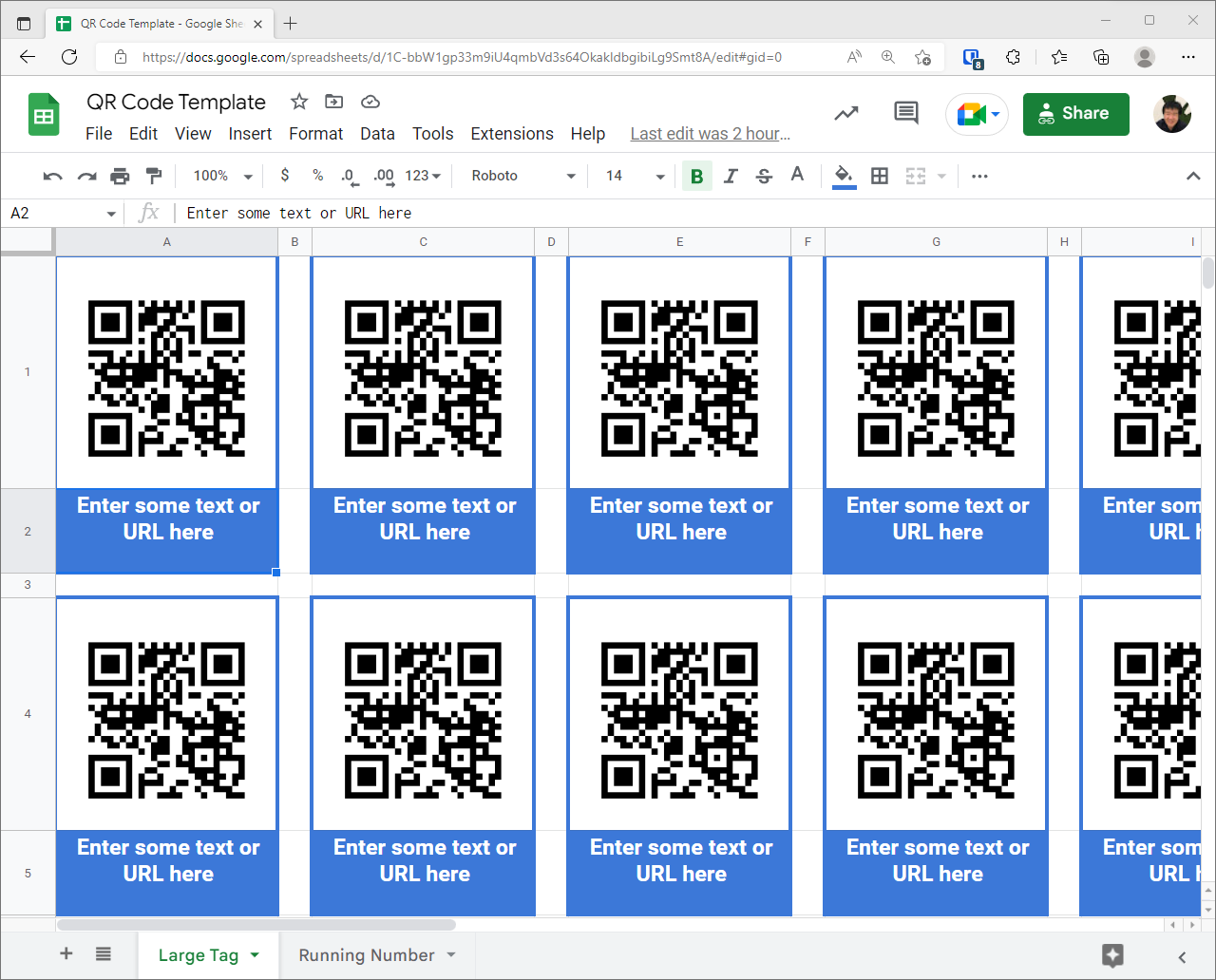The image size is (1216, 980).
Task: Click the formula bar input
Action: [693, 213]
